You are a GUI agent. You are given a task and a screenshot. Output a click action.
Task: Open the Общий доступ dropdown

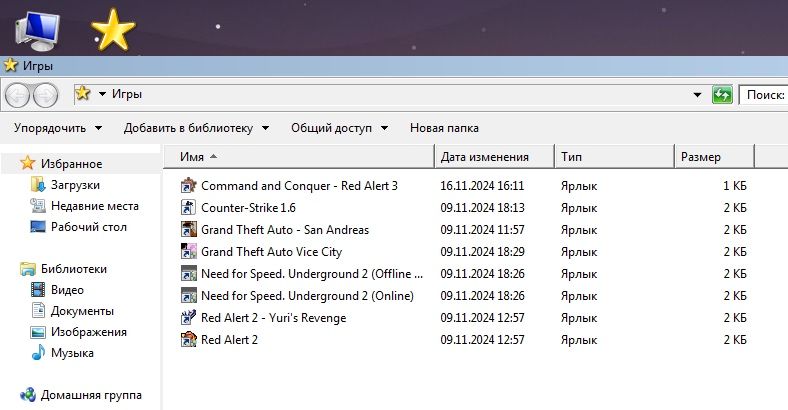(x=339, y=128)
